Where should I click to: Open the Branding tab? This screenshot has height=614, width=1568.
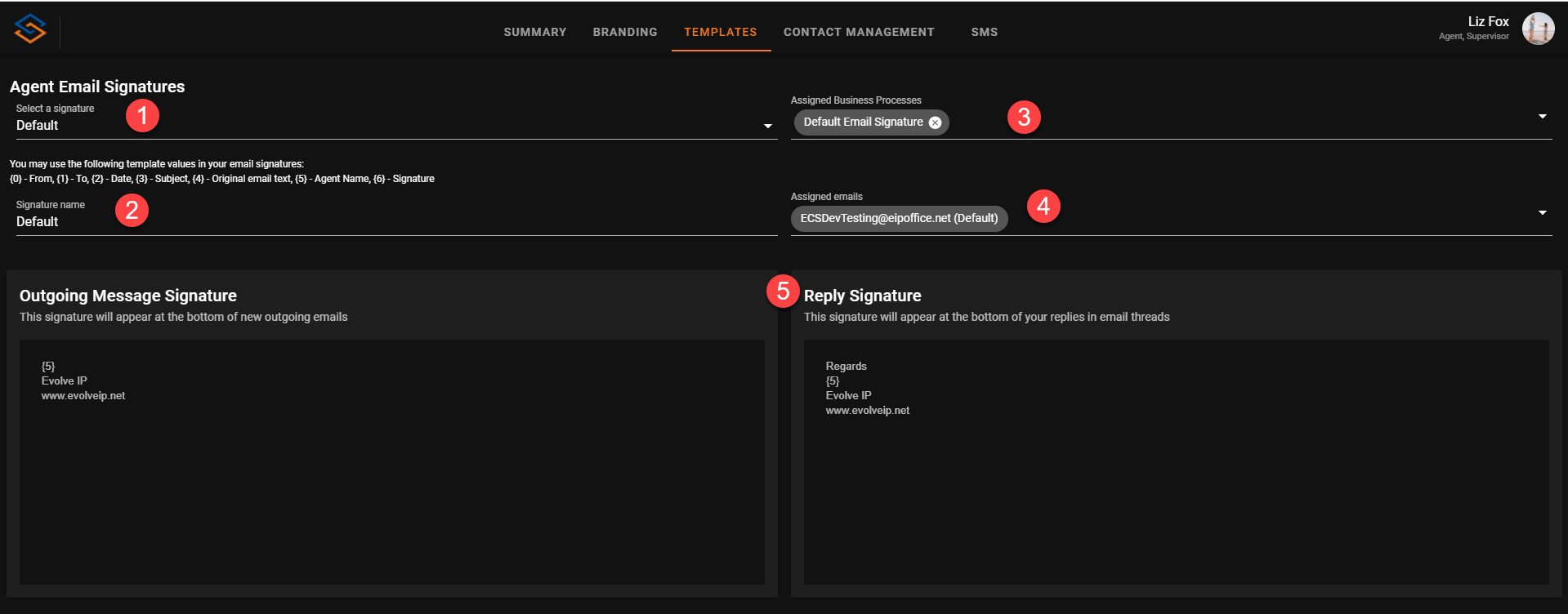click(x=625, y=32)
